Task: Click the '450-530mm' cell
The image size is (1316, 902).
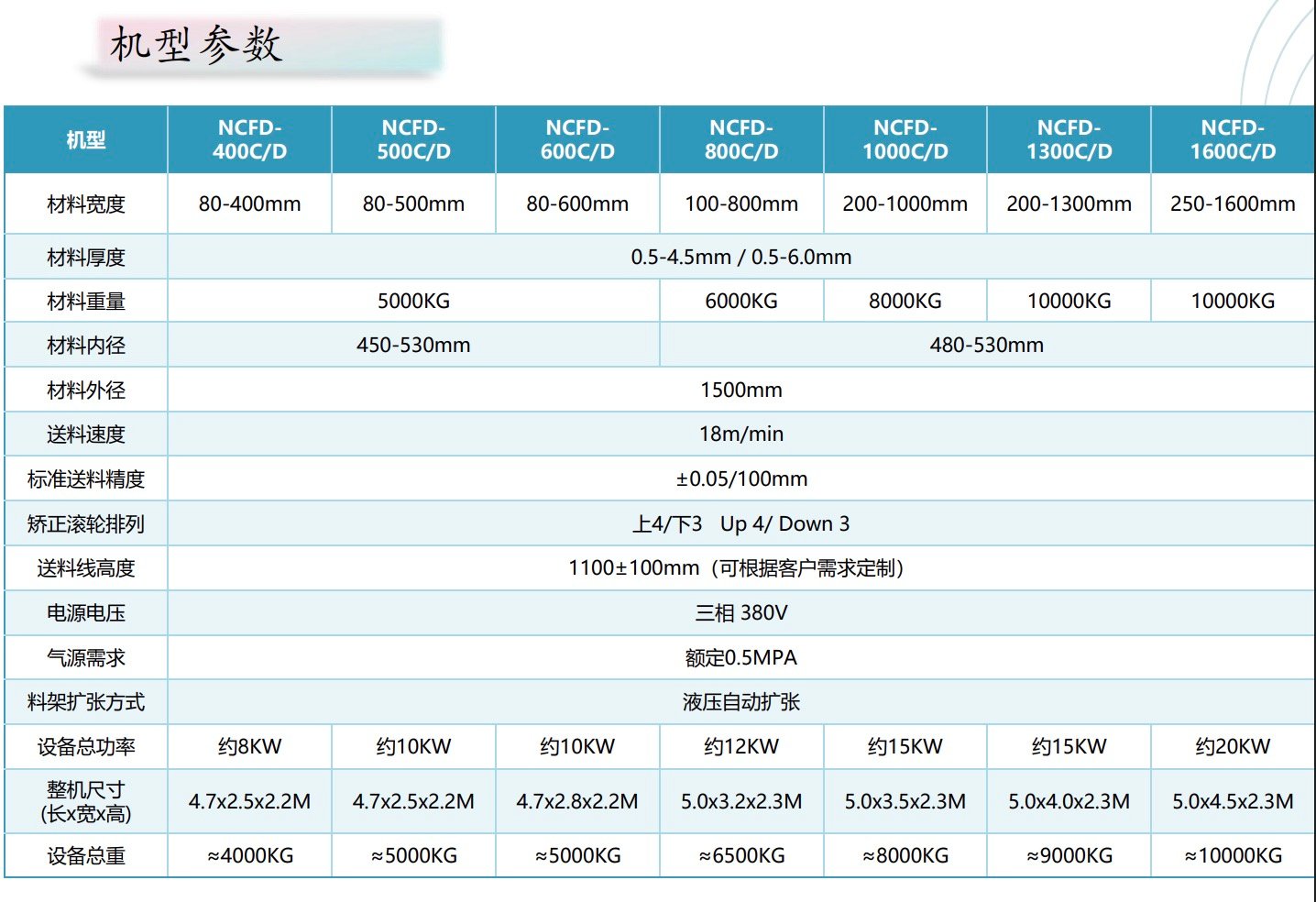Action: point(414,345)
